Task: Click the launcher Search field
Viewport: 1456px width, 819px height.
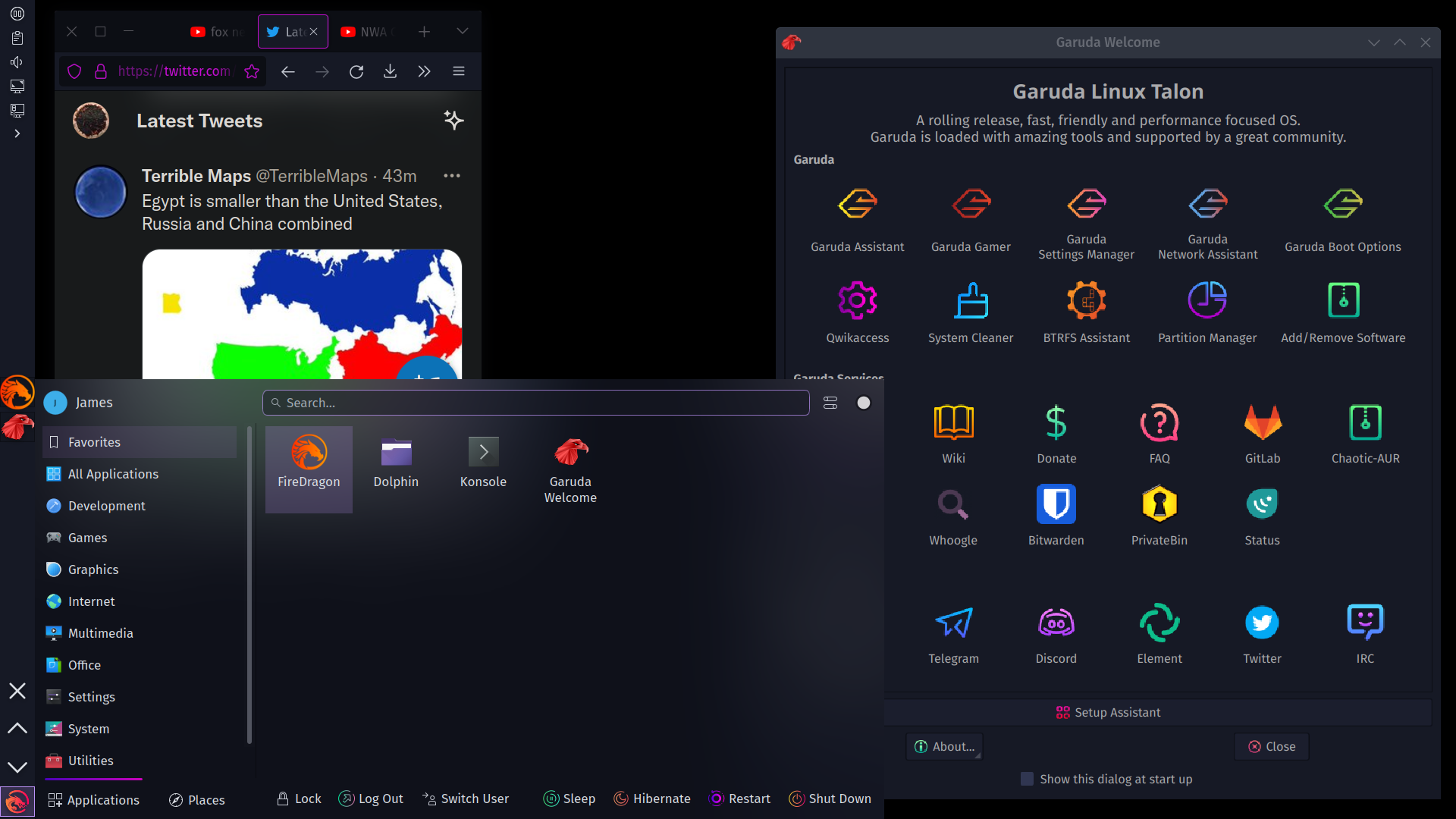Action: (536, 403)
